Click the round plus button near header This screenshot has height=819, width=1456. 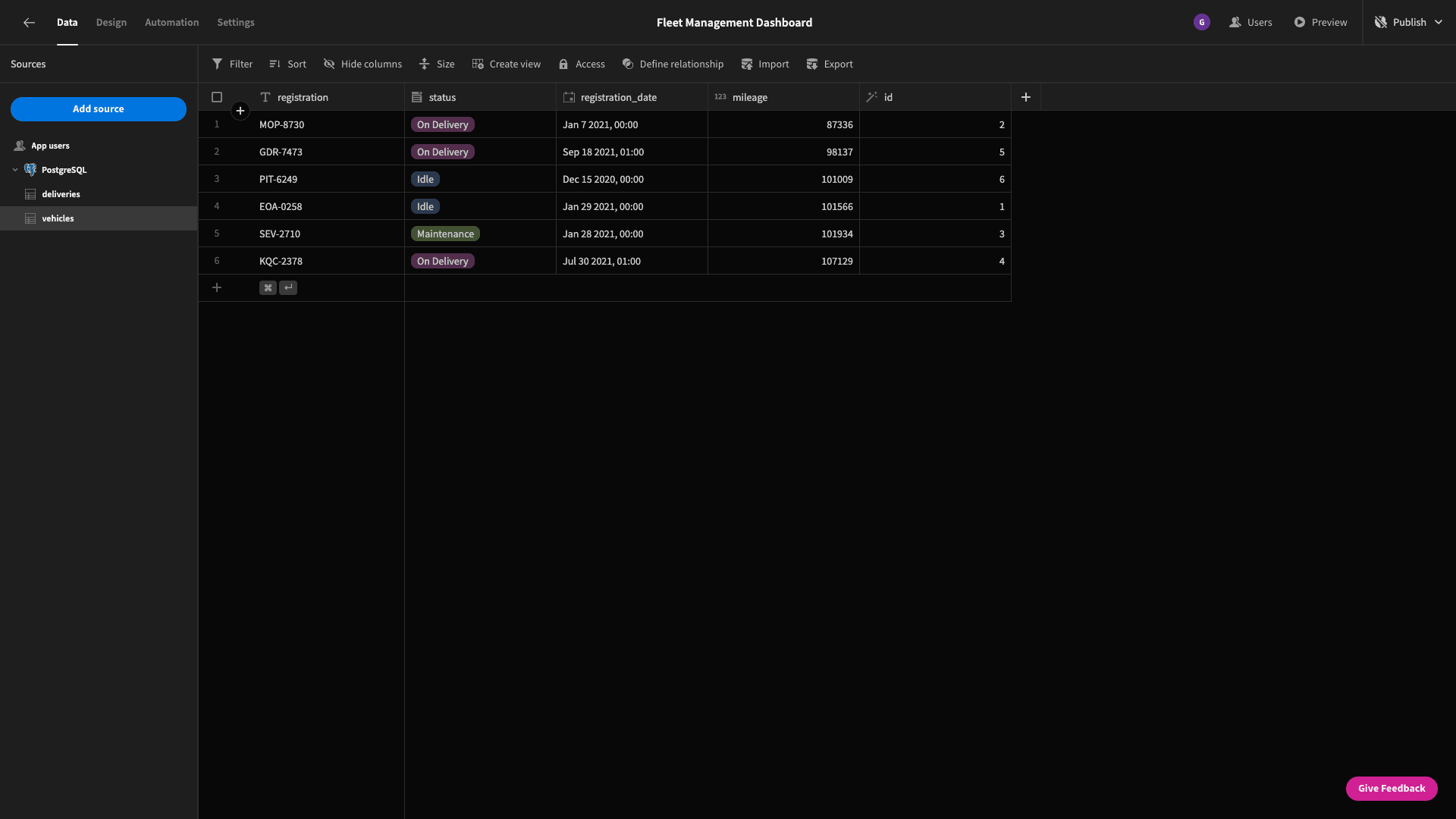coord(240,111)
